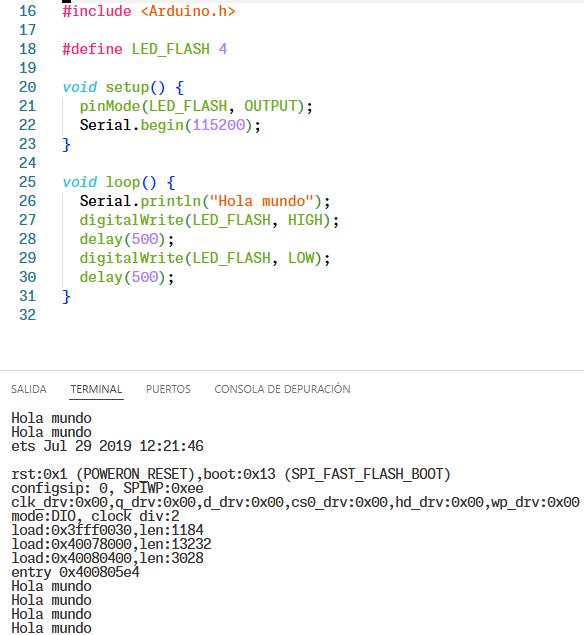Viewport: 584px width, 635px height.
Task: Open the SALIDA panel tab
Action: [29, 389]
